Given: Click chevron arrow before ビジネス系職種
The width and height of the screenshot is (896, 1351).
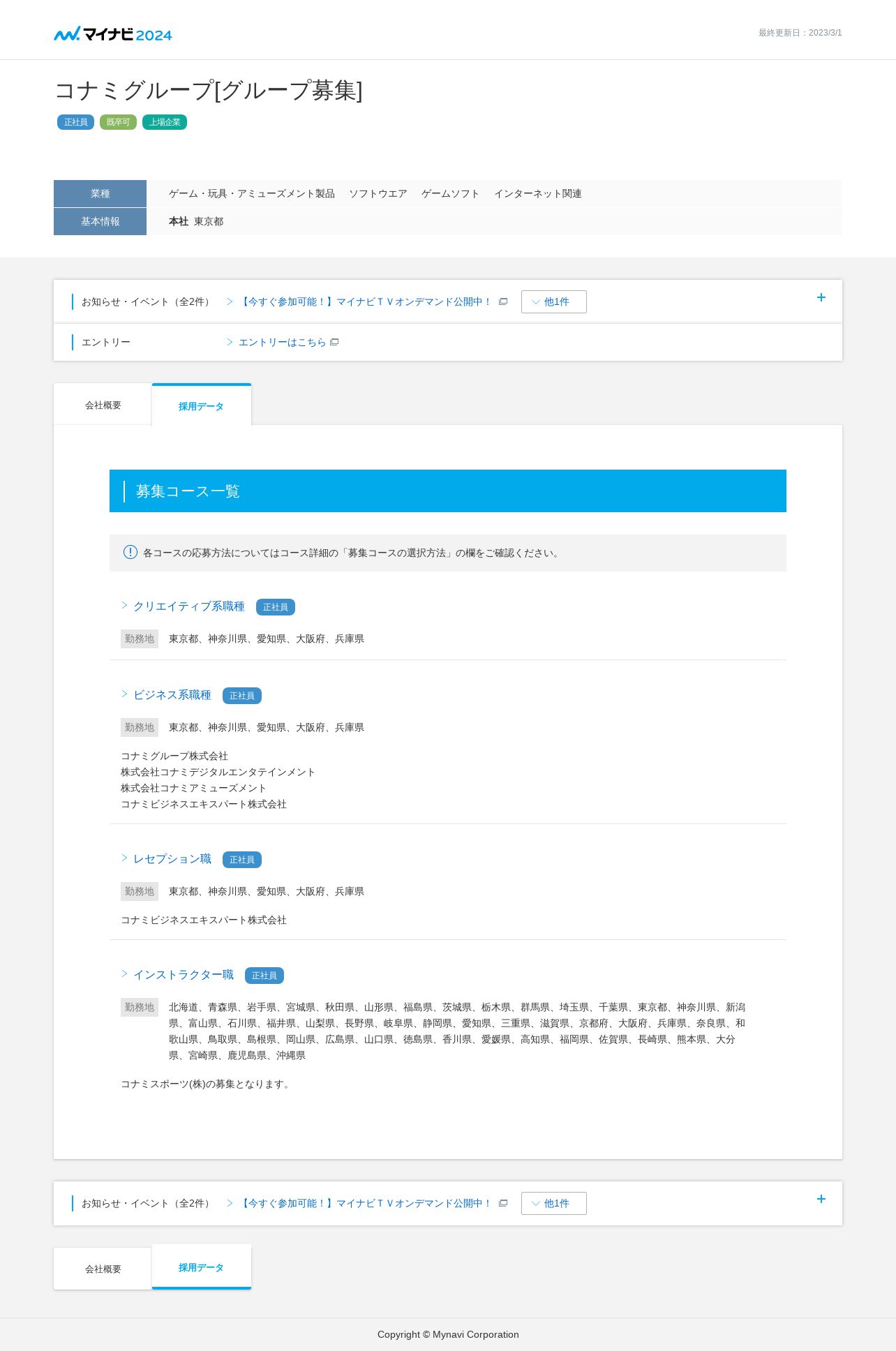Looking at the screenshot, I should point(124,694).
